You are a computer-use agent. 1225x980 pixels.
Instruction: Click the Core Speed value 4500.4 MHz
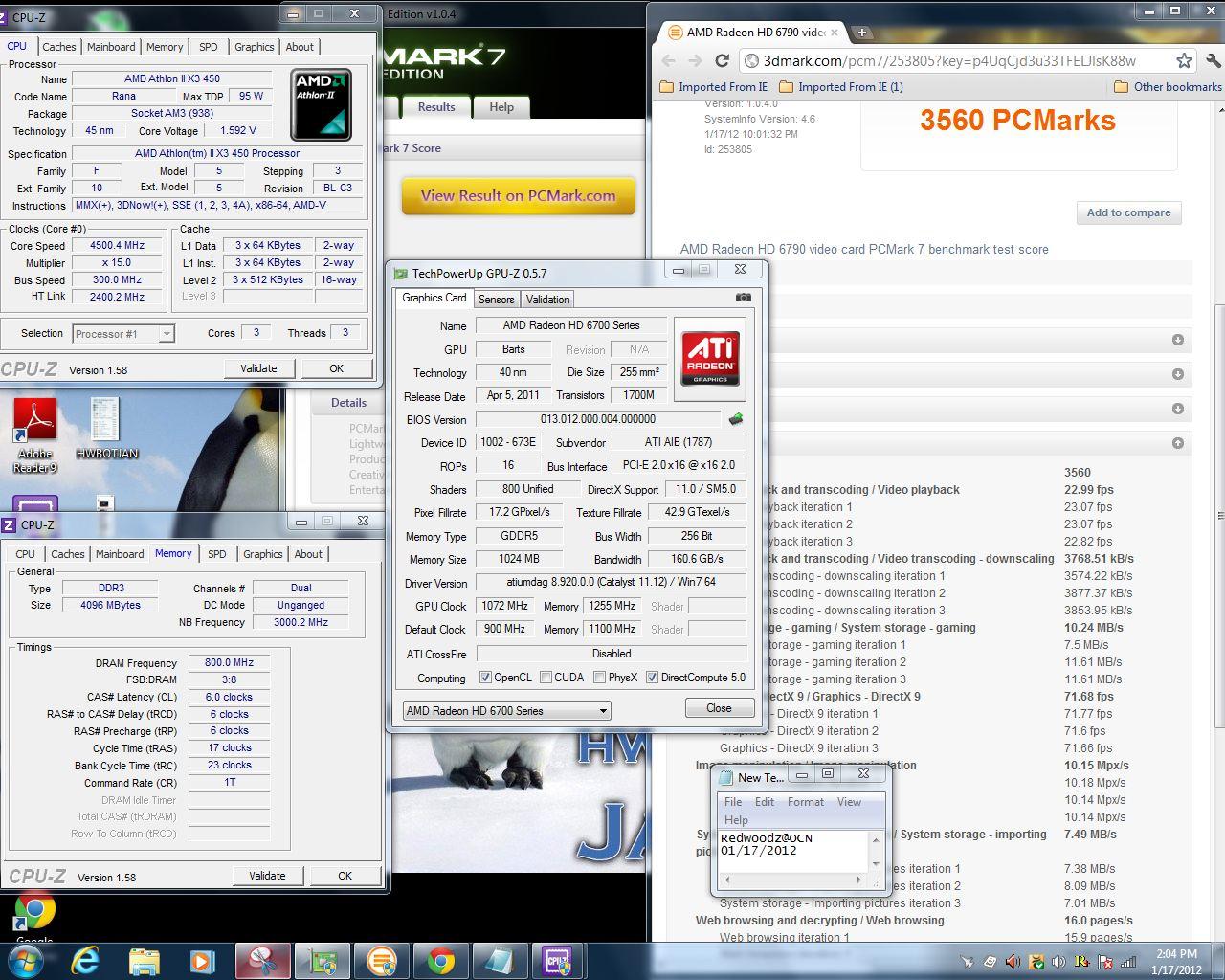(x=117, y=246)
